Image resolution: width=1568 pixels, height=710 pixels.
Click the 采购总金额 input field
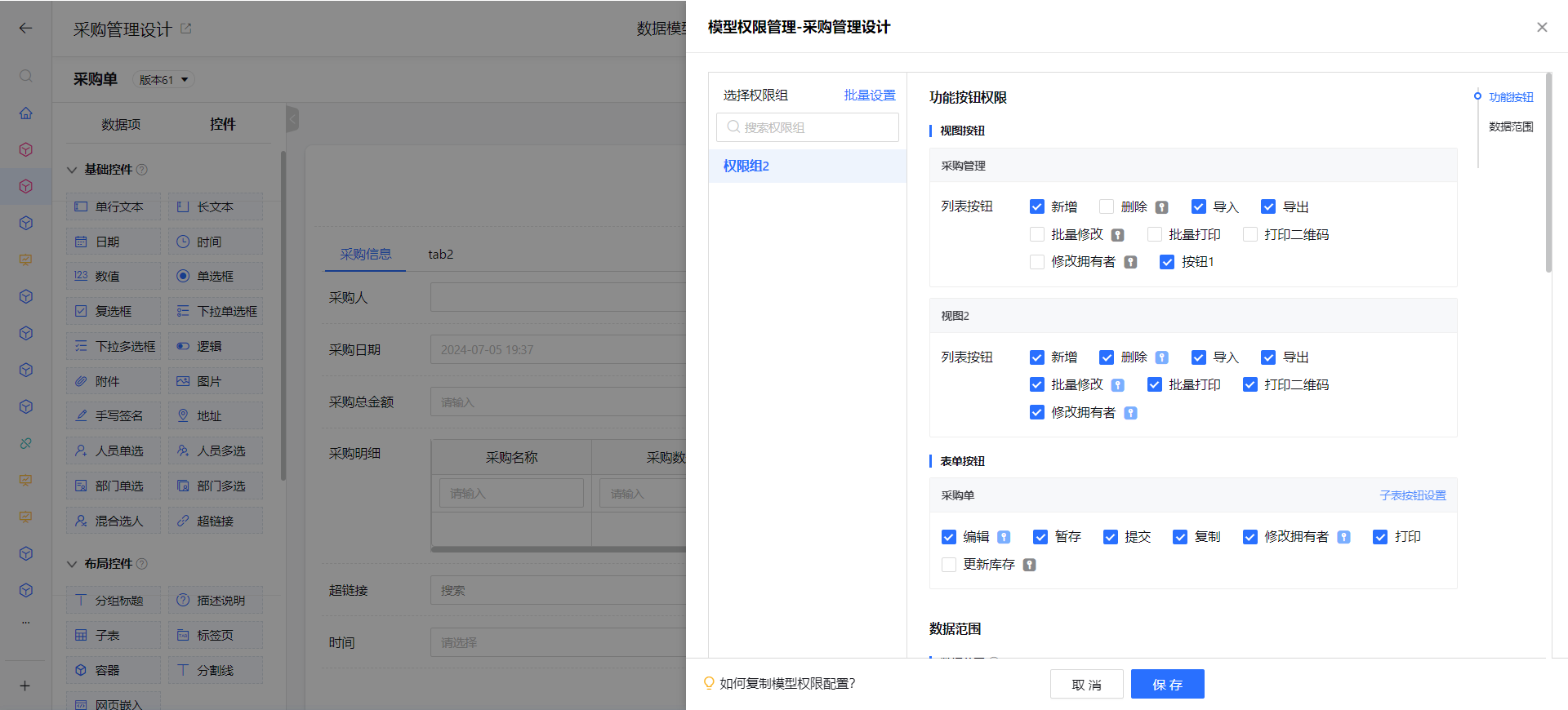coord(558,402)
